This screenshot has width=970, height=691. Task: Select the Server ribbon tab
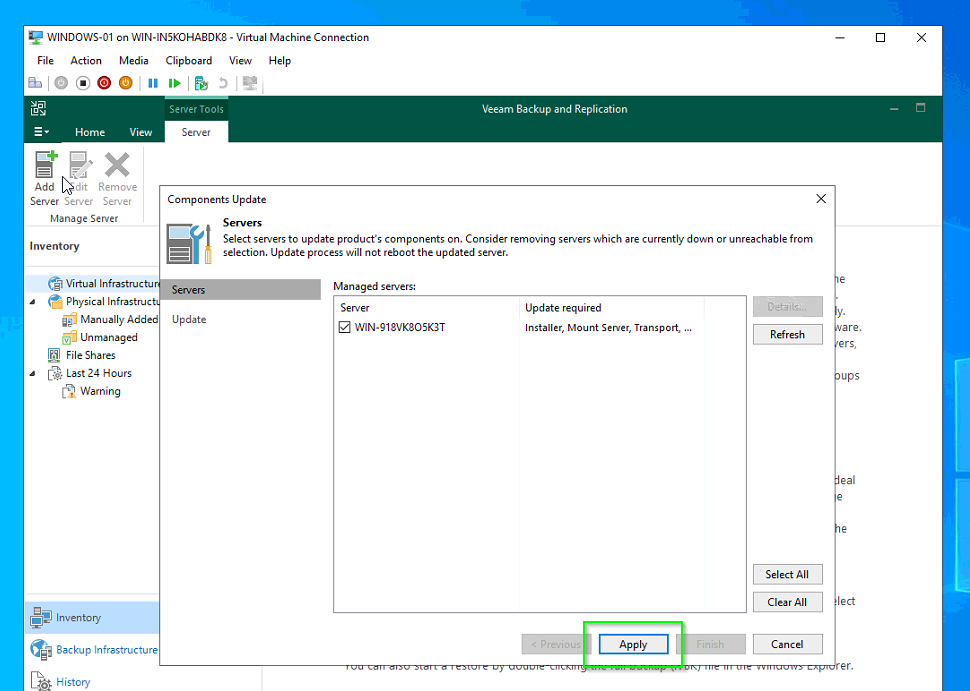(195, 132)
